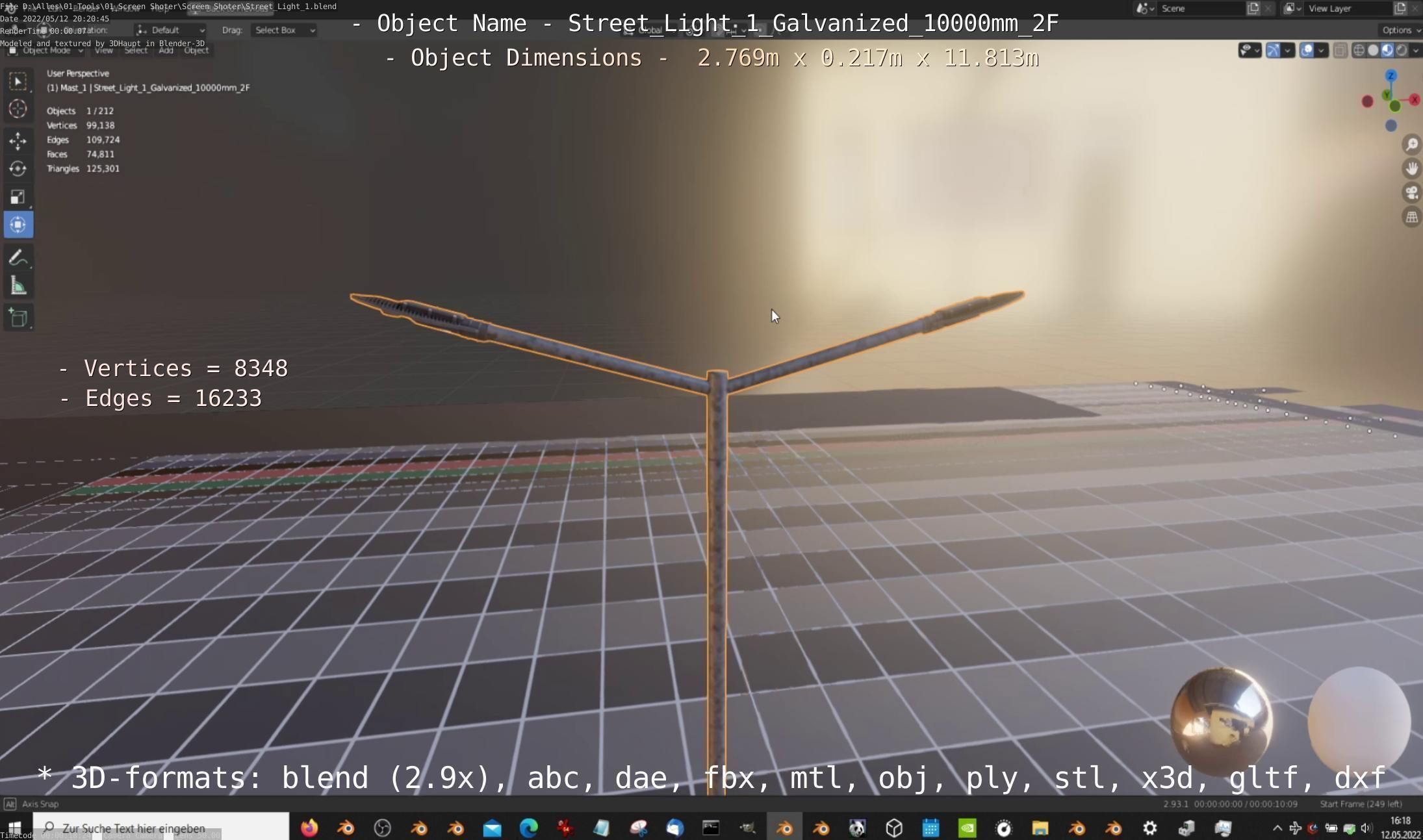This screenshot has height=840, width=1423.
Task: Click the Axis Snap status text
Action: pos(40,804)
